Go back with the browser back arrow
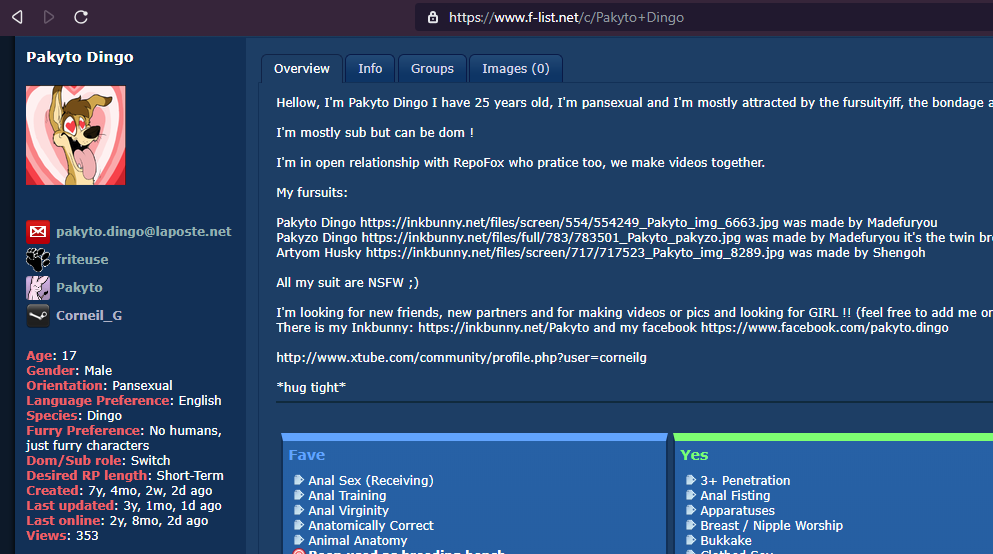Screen dimensions: 993x554 tap(18, 17)
